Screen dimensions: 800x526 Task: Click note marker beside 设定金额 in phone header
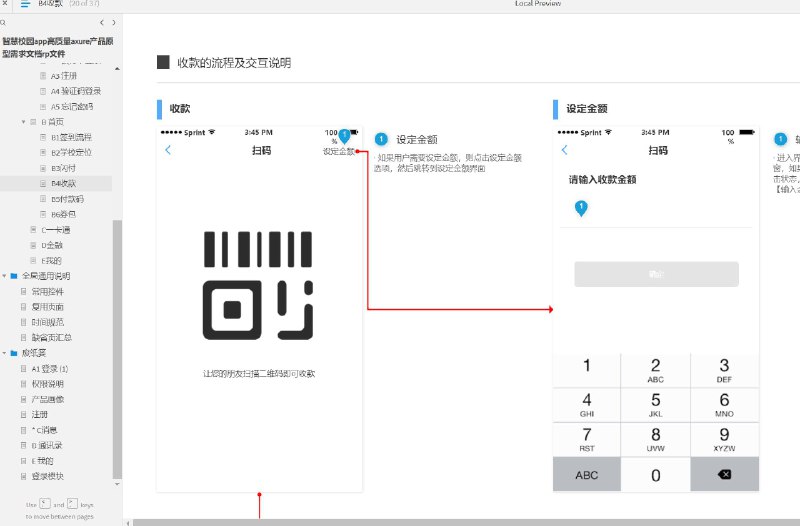click(x=345, y=136)
